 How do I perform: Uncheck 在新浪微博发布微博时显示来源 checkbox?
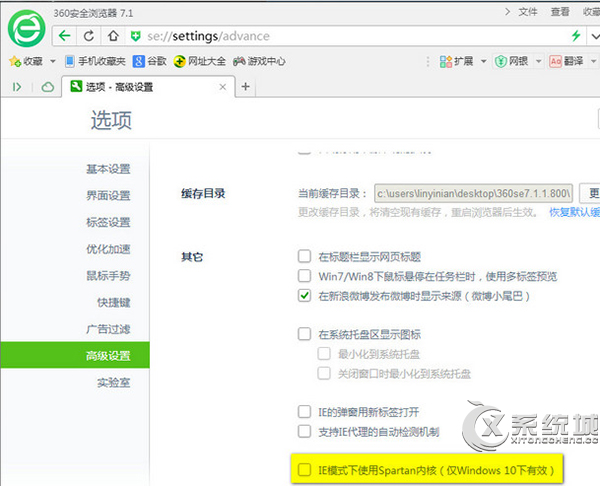pos(304,295)
